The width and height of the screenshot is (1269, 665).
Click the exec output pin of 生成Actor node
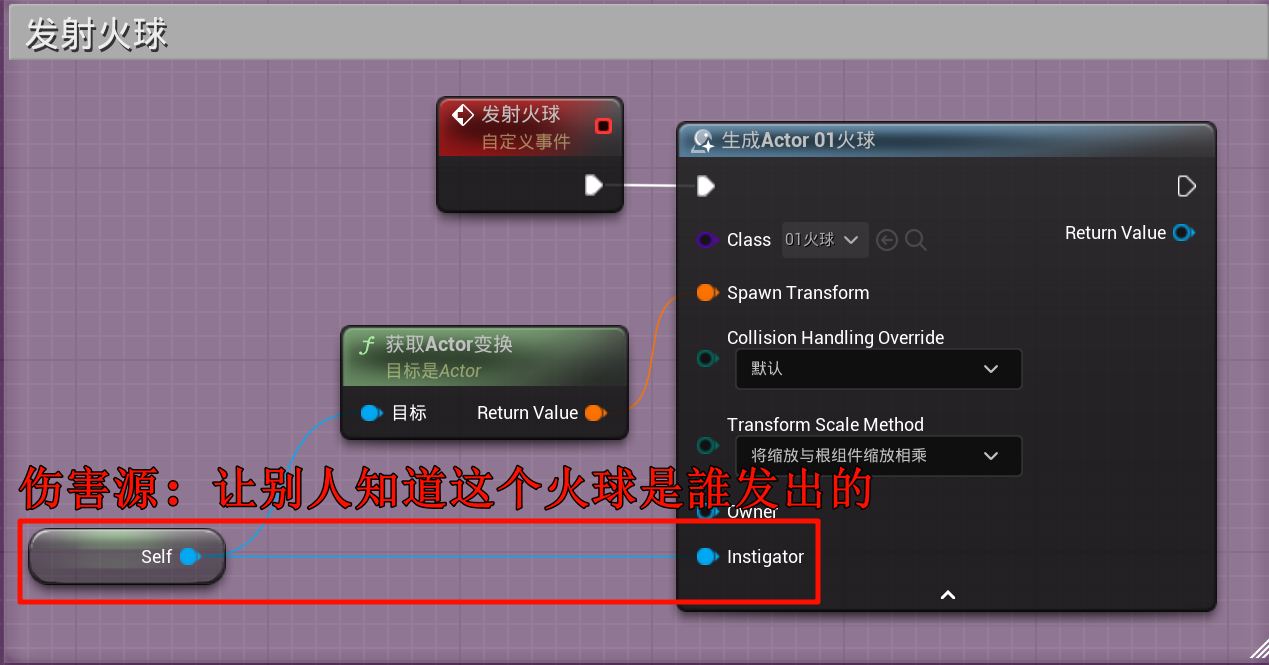[1186, 186]
